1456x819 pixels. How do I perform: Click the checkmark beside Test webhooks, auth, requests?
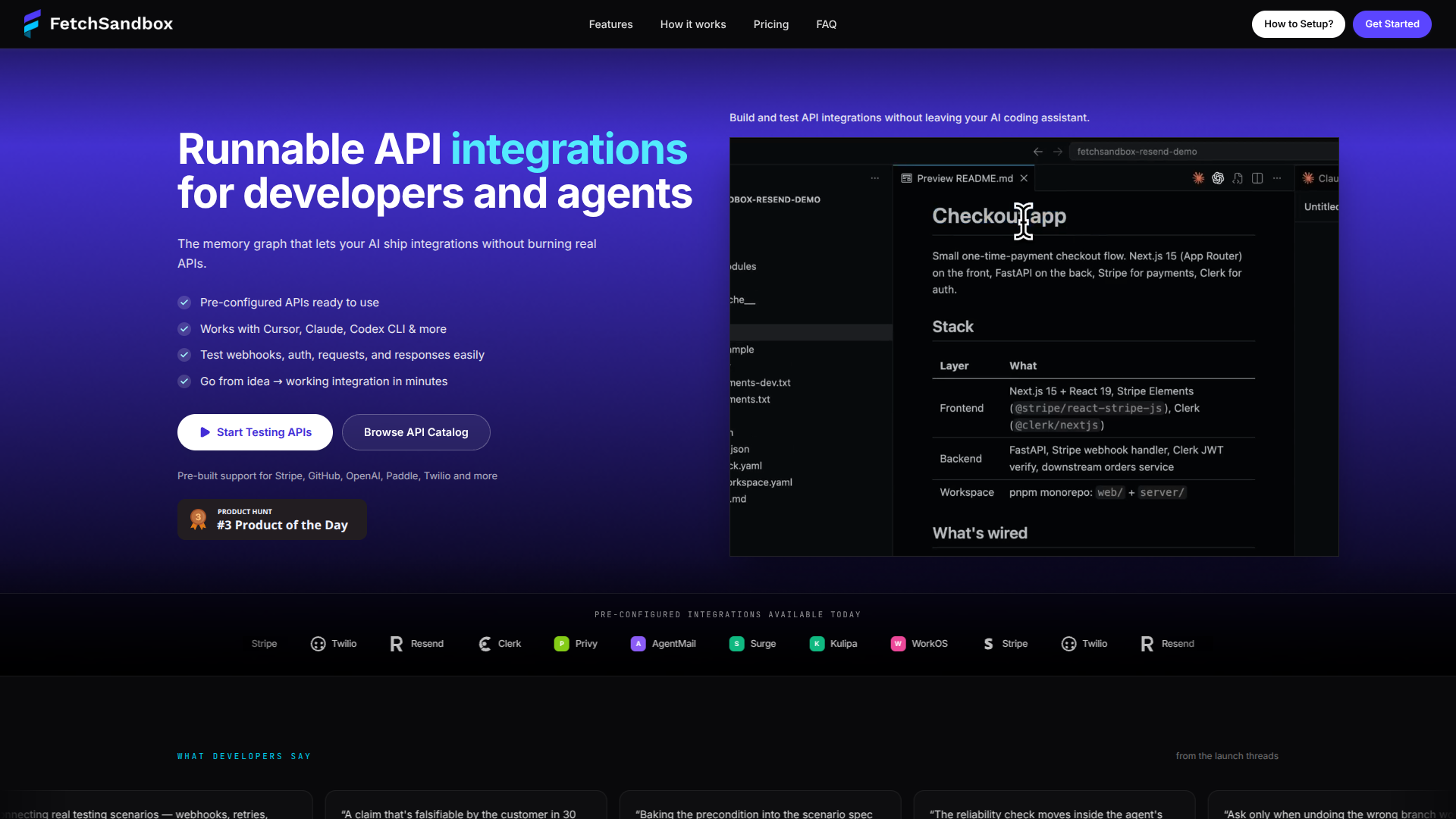[x=184, y=355]
